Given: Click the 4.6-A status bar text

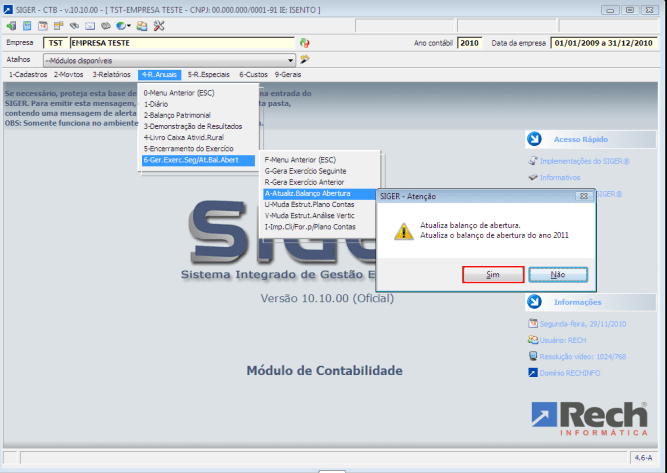Looking at the screenshot, I should coord(643,458).
